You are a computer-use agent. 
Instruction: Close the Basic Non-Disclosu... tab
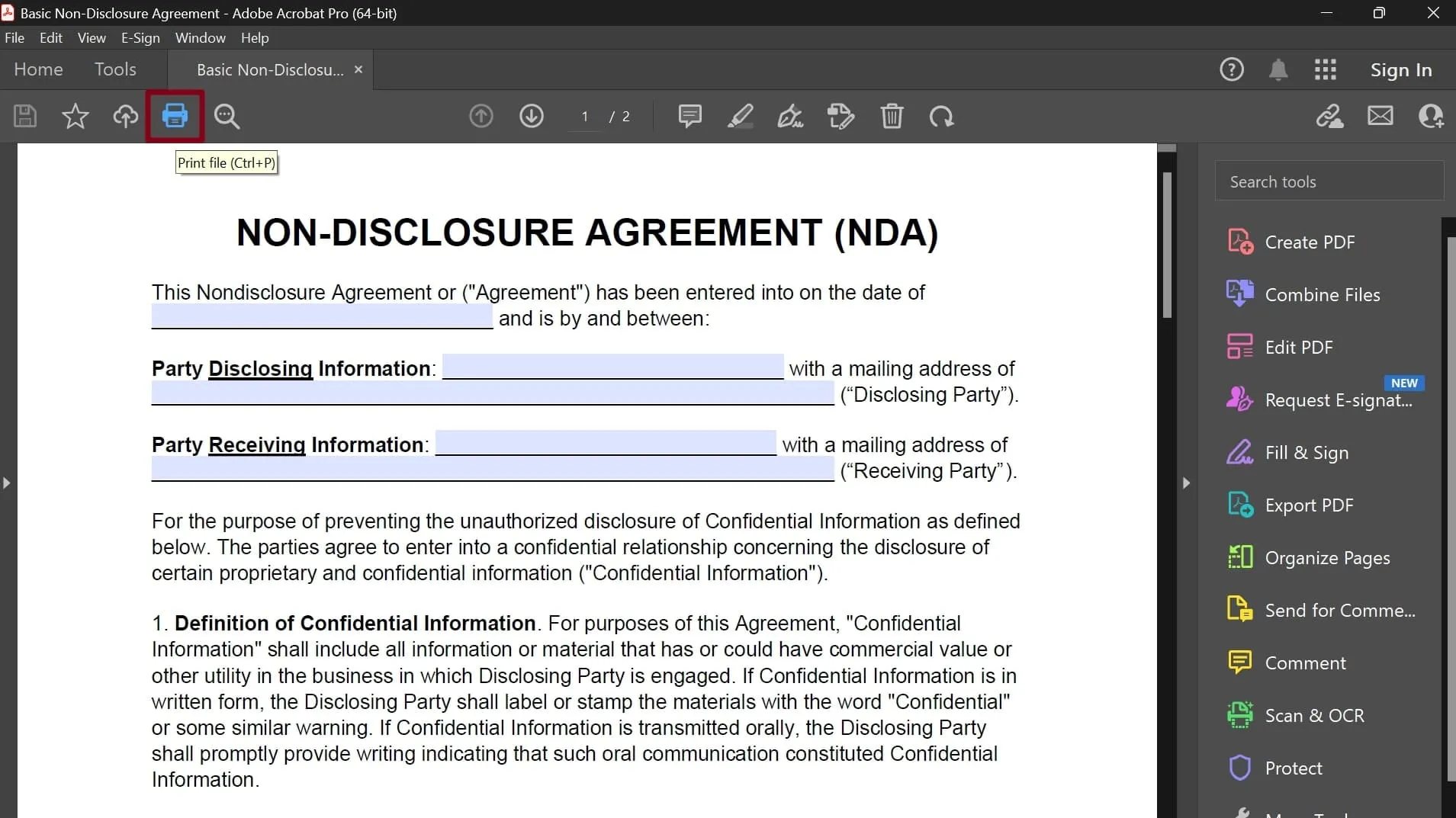358,69
